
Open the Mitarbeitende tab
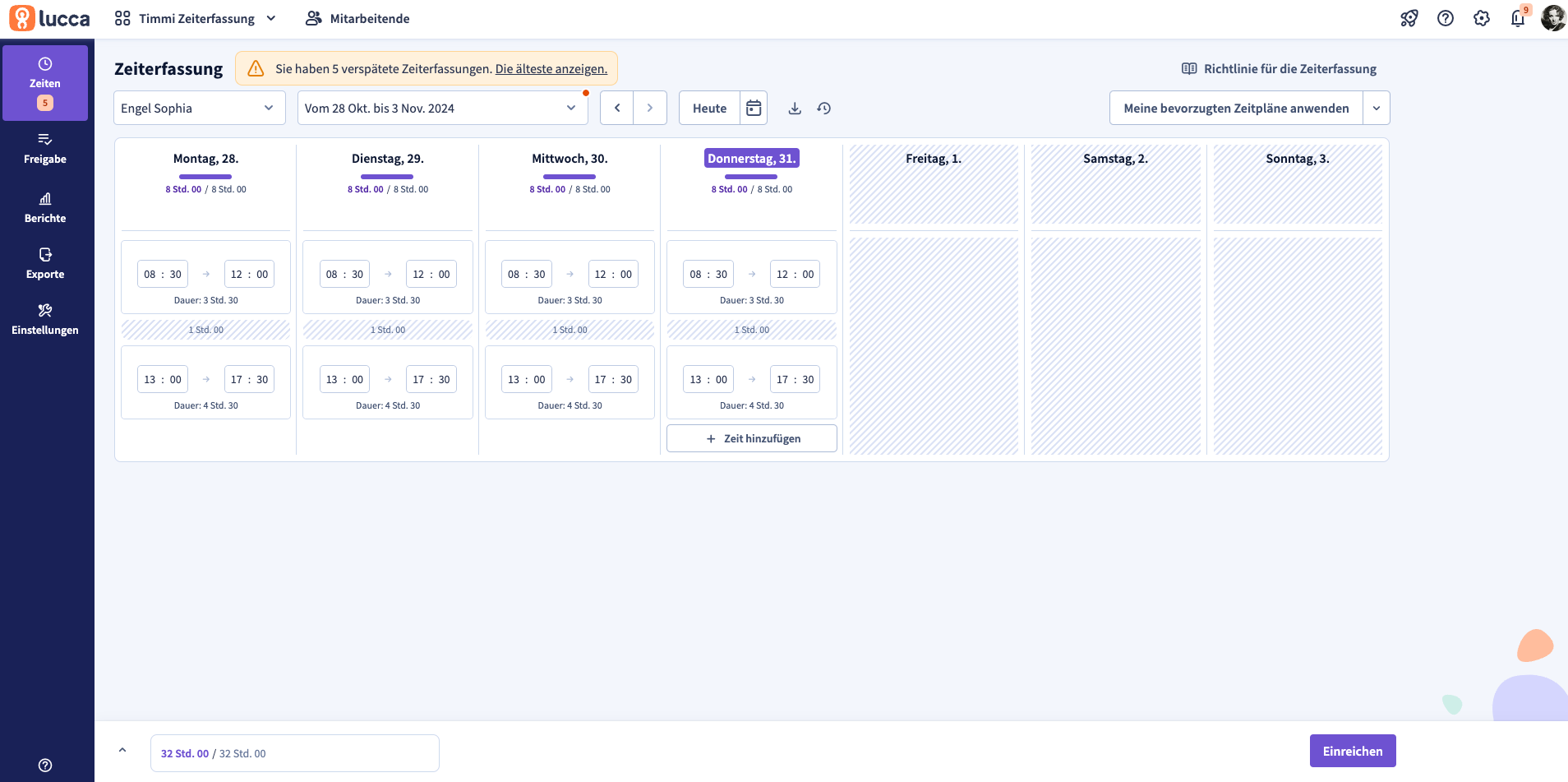[357, 18]
